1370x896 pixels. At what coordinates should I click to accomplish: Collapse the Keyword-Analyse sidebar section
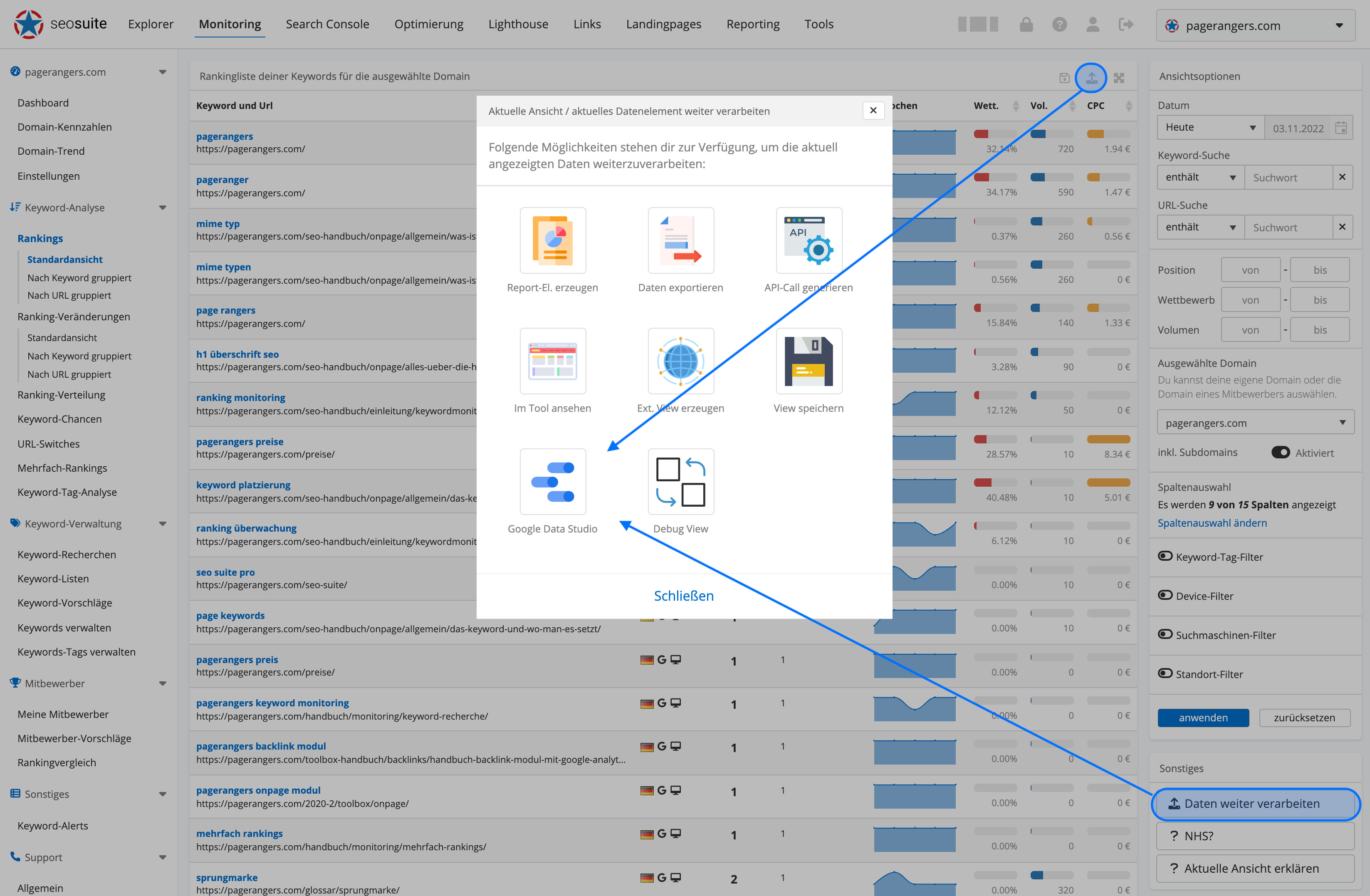[163, 207]
